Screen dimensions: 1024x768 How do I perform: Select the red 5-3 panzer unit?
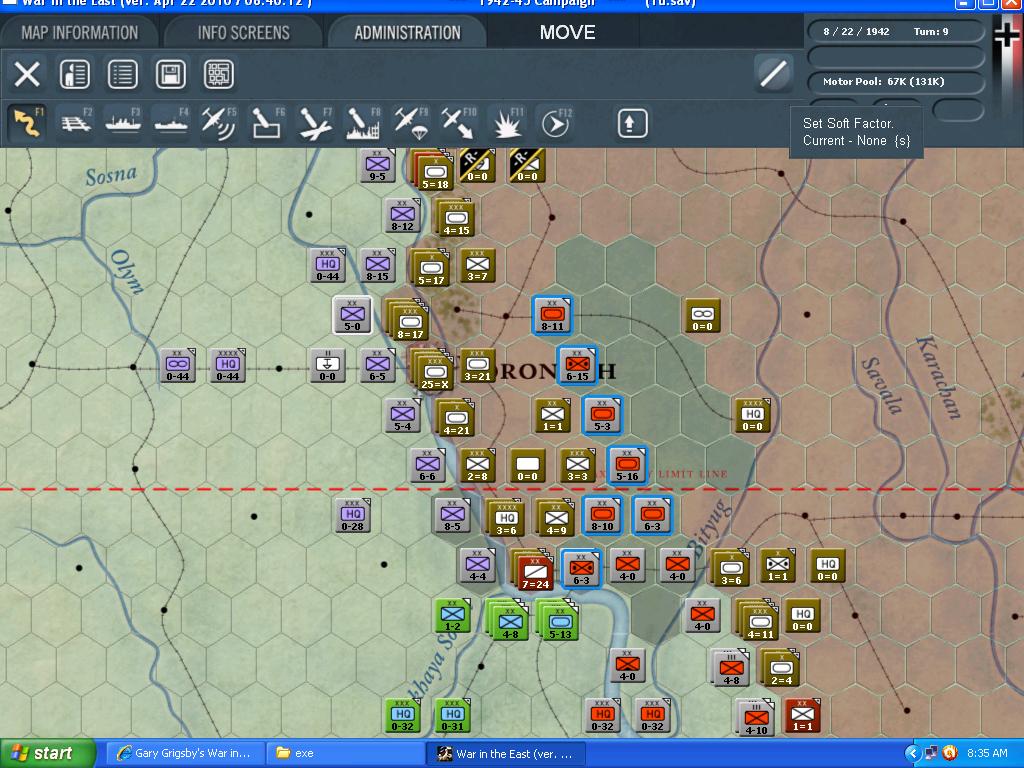(x=602, y=415)
